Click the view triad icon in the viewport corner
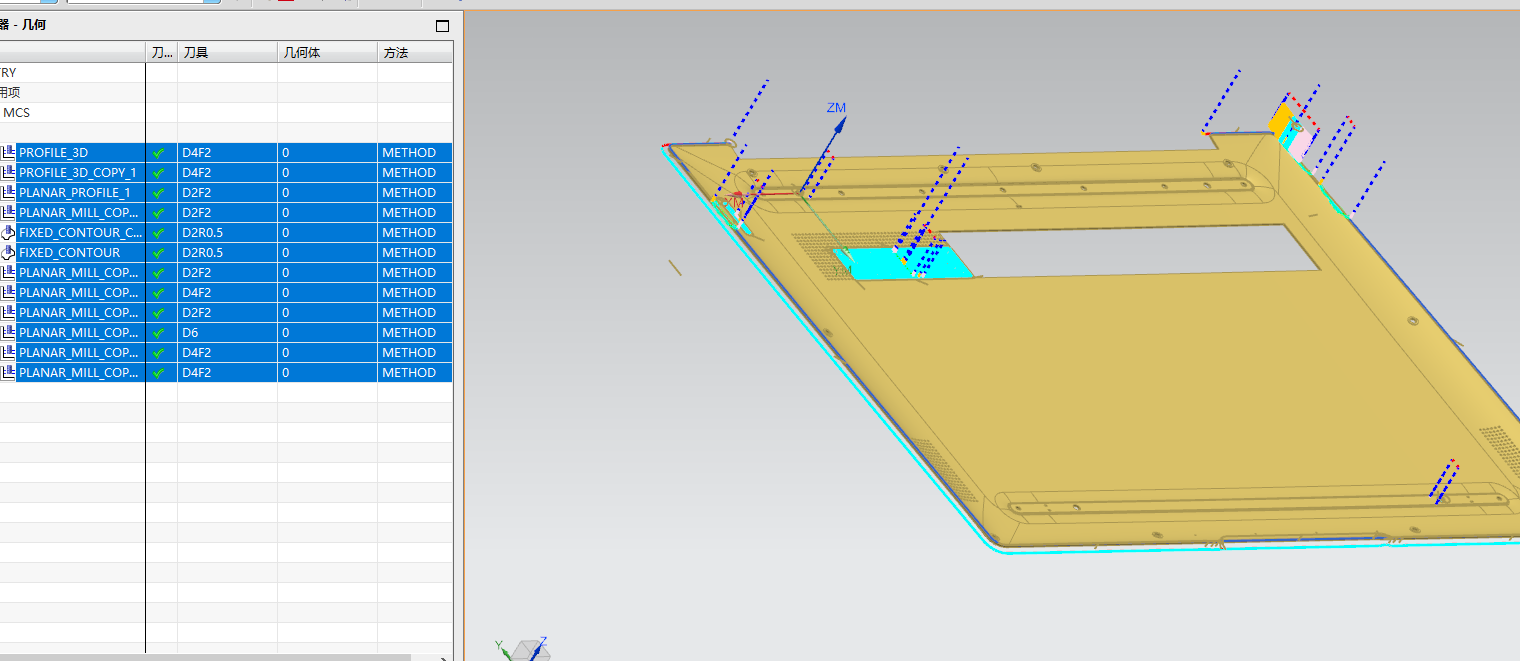Image resolution: width=1520 pixels, height=661 pixels. pyautogui.click(x=522, y=649)
